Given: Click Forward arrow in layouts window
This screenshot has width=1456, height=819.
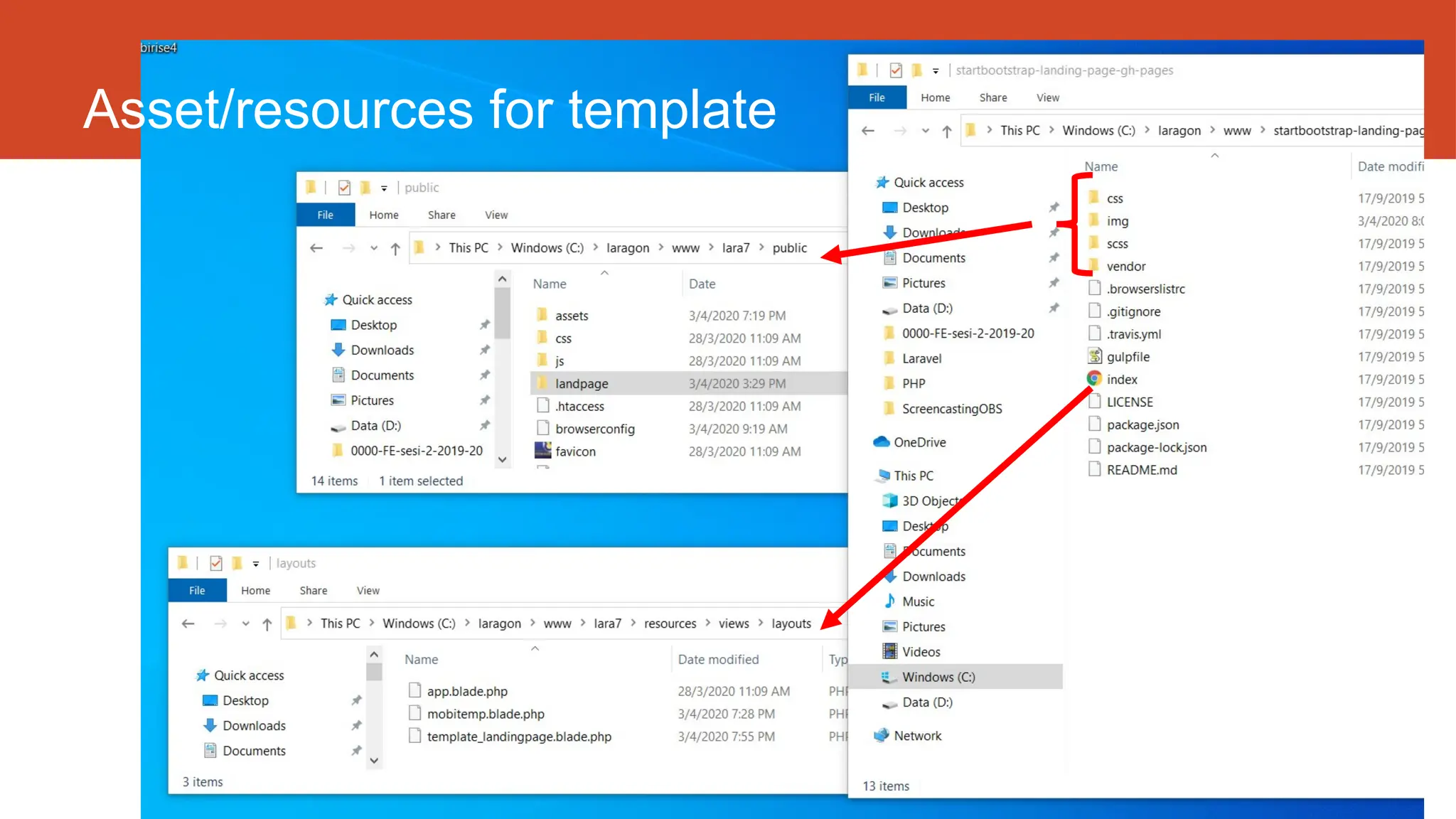Looking at the screenshot, I should click(x=220, y=623).
